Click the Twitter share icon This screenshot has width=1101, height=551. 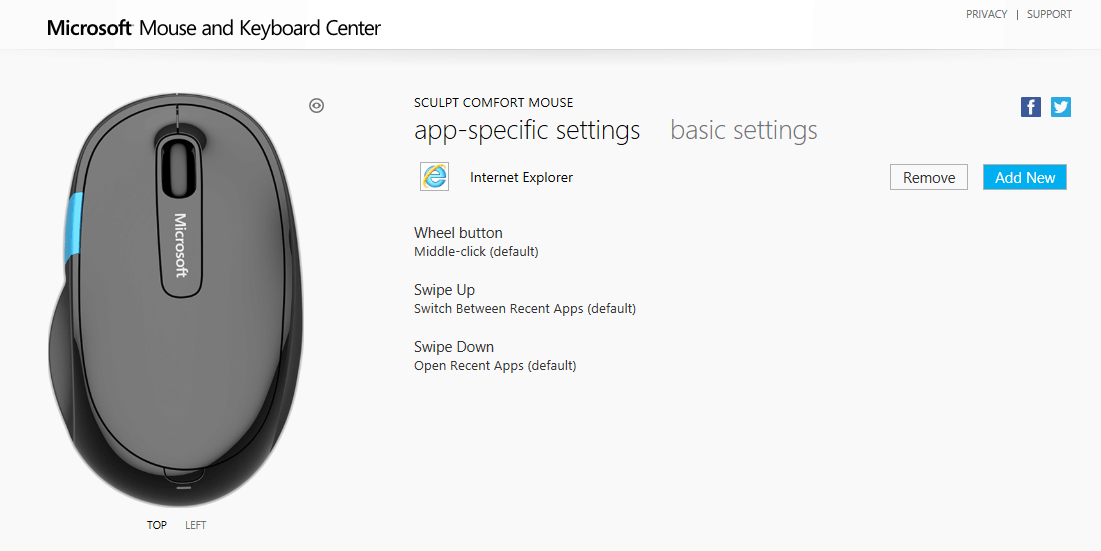(x=1061, y=107)
